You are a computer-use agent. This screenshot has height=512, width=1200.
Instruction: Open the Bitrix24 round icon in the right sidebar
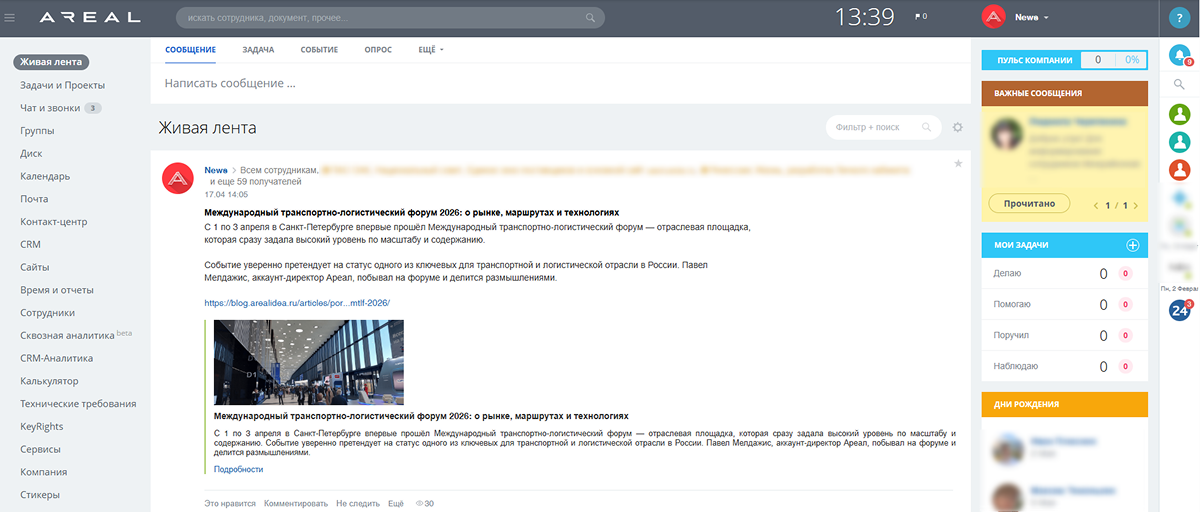[x=1180, y=310]
